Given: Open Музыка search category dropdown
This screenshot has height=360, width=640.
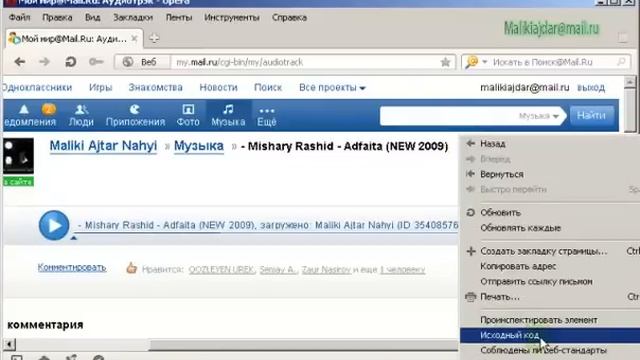Looking at the screenshot, I should click(x=539, y=116).
